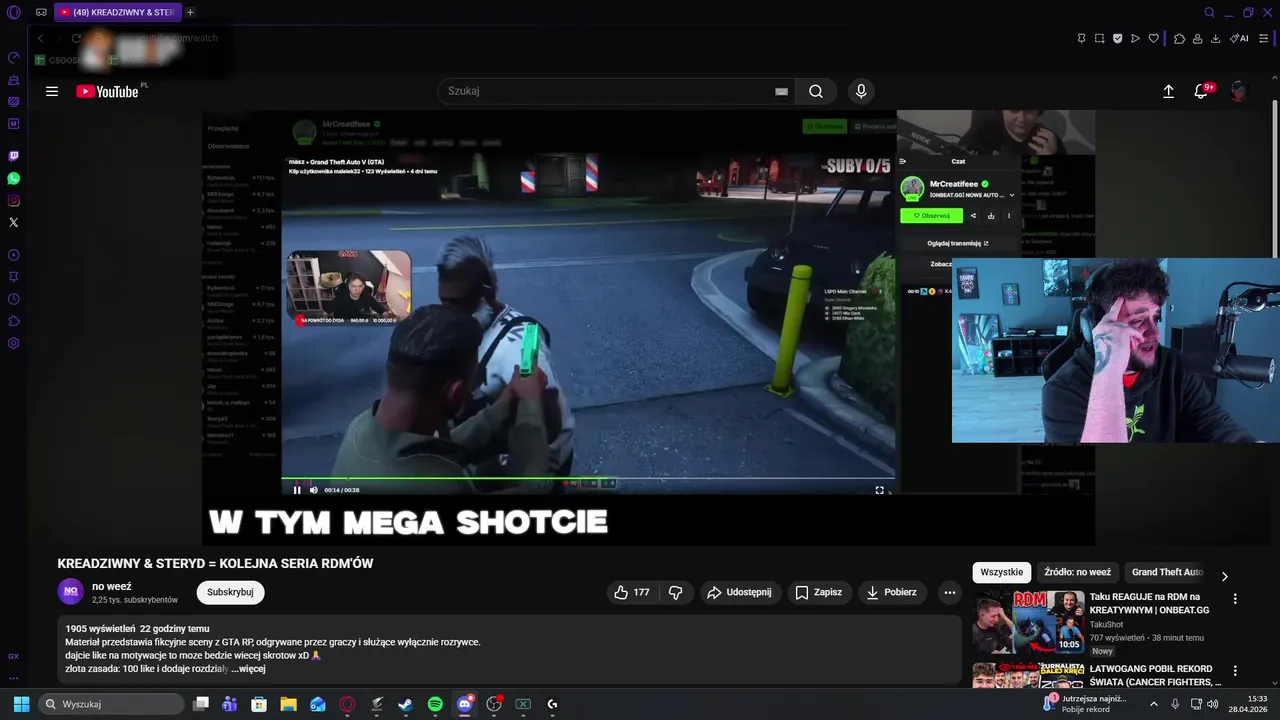Add the page to bookmarks heart

click(x=1153, y=39)
